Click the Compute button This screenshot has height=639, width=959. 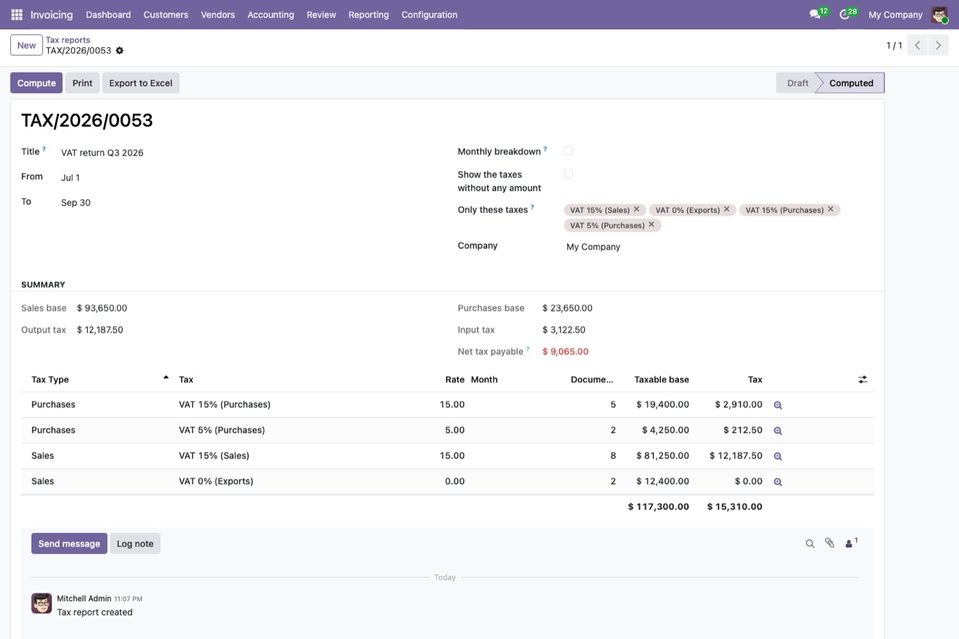pyautogui.click(x=36, y=83)
